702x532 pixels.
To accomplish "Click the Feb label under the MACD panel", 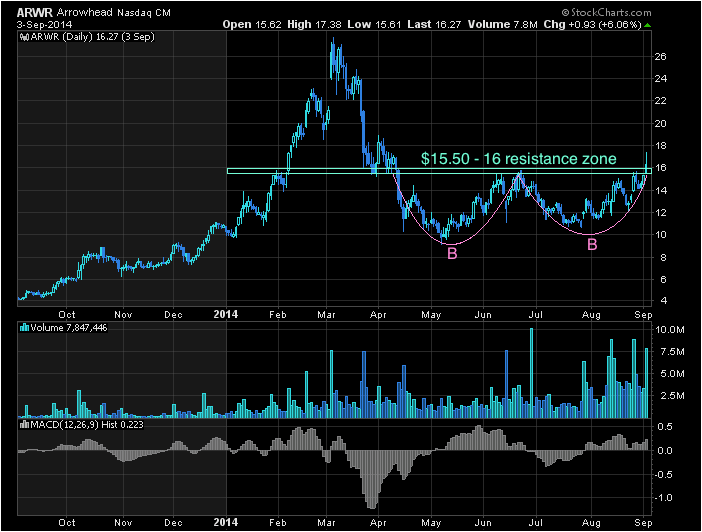I will point(278,523).
